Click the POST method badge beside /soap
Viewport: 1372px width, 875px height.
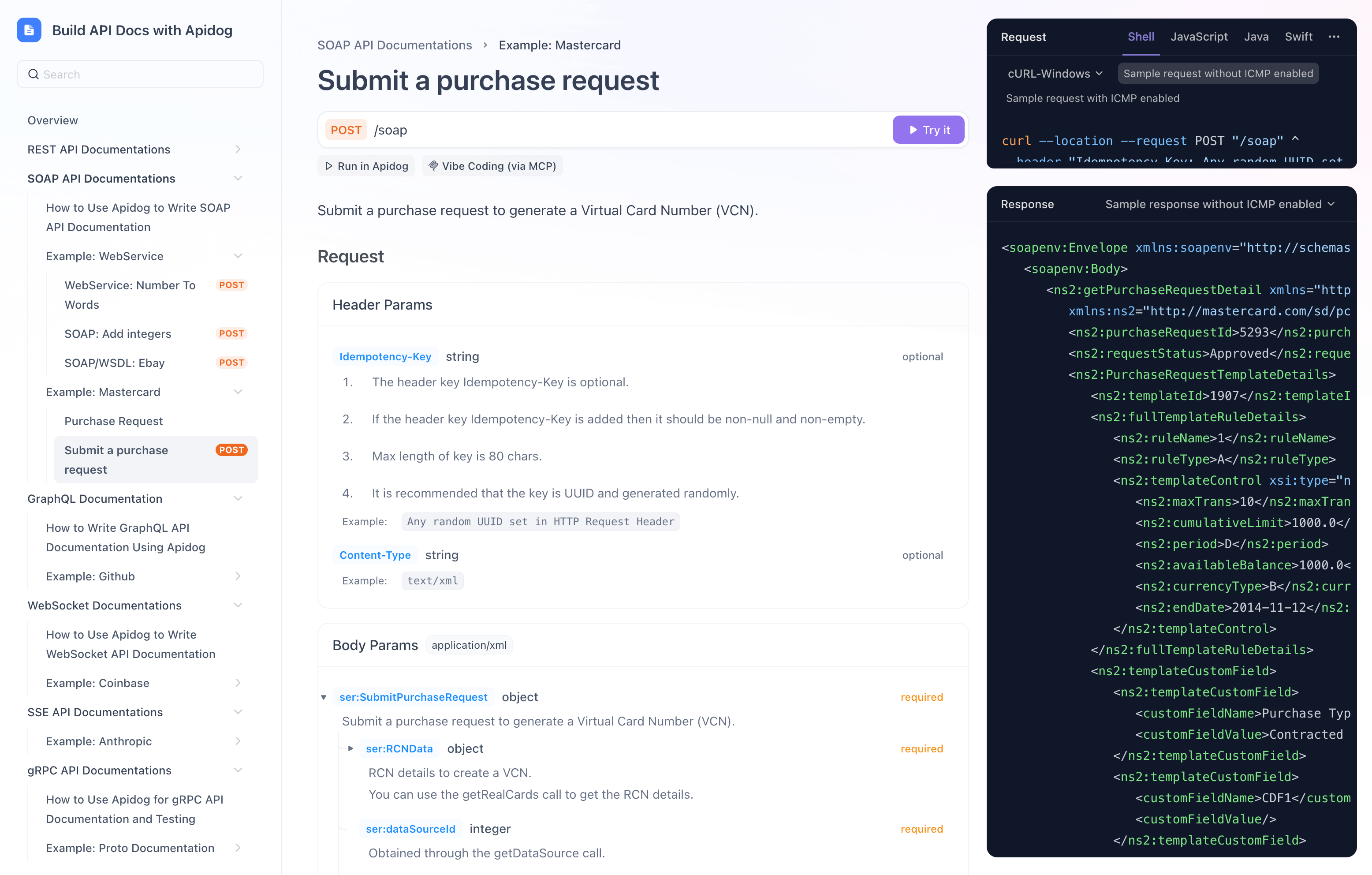(x=346, y=130)
